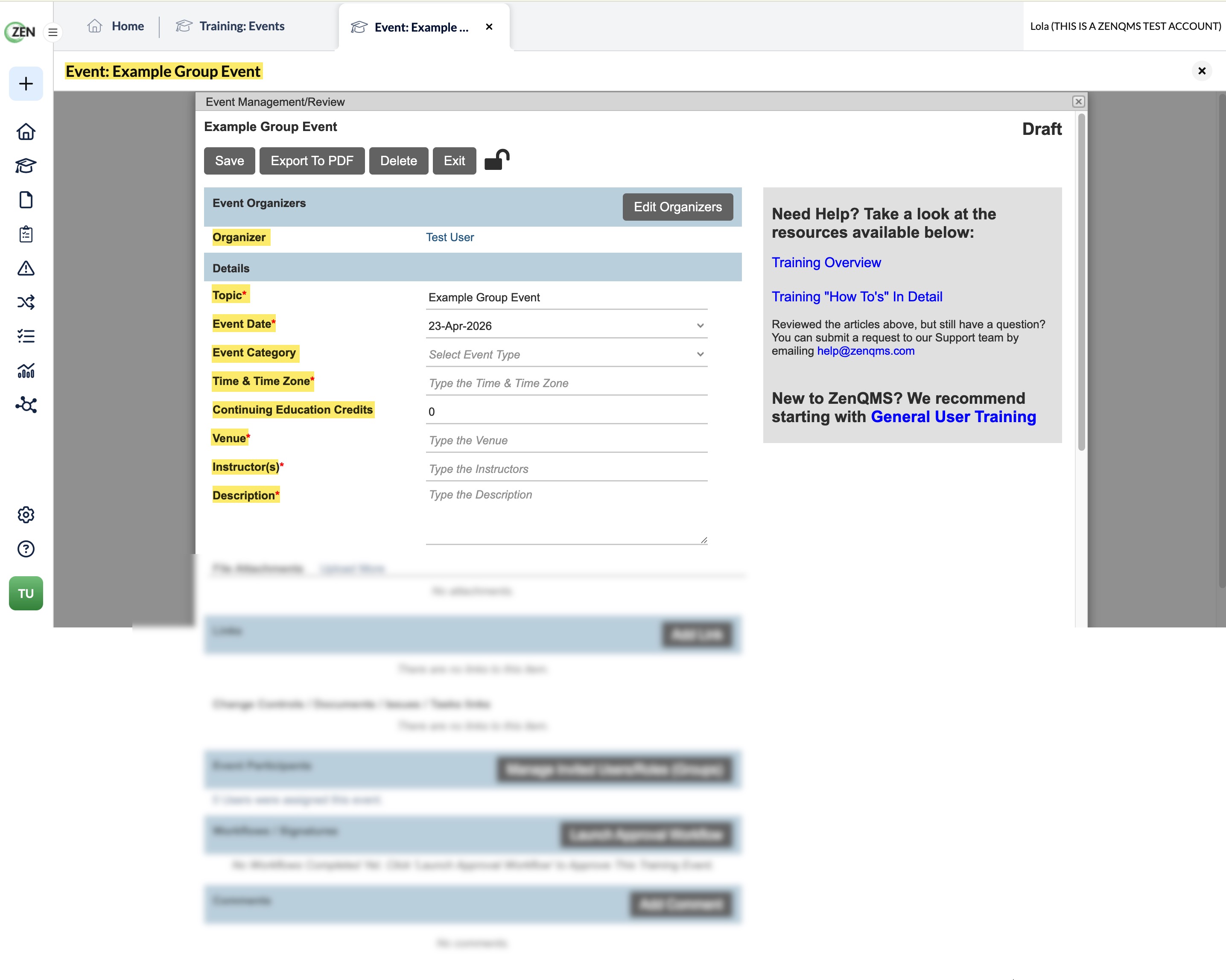Click the Instructors input field

566,469
